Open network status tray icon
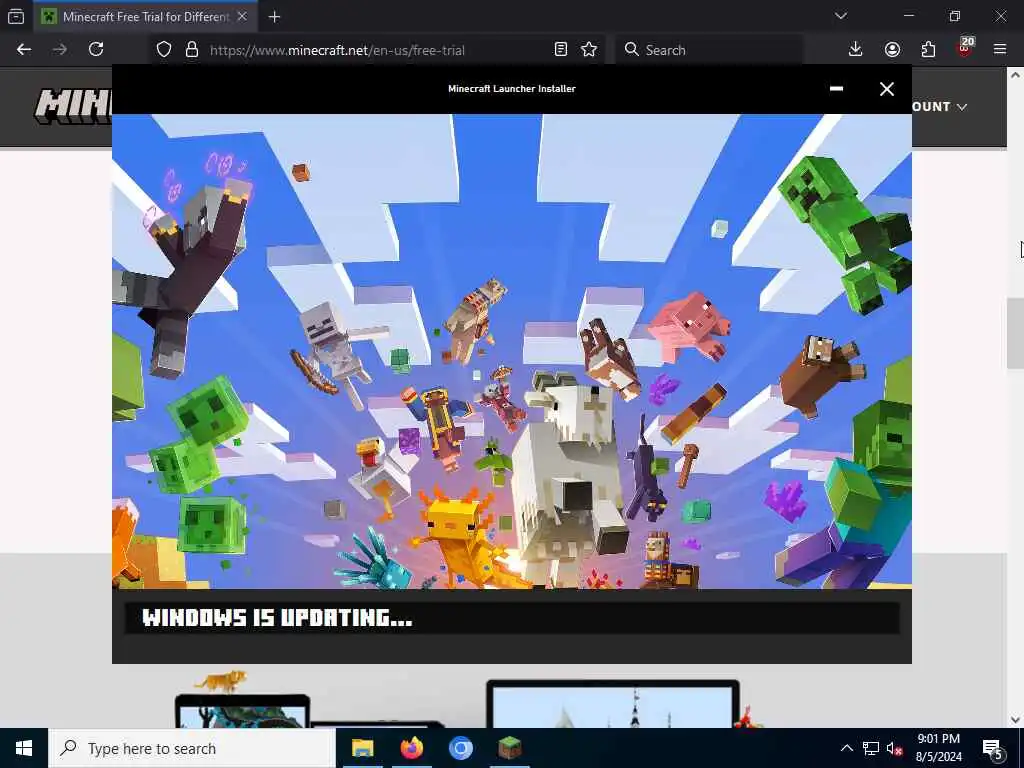 pyautogui.click(x=871, y=748)
